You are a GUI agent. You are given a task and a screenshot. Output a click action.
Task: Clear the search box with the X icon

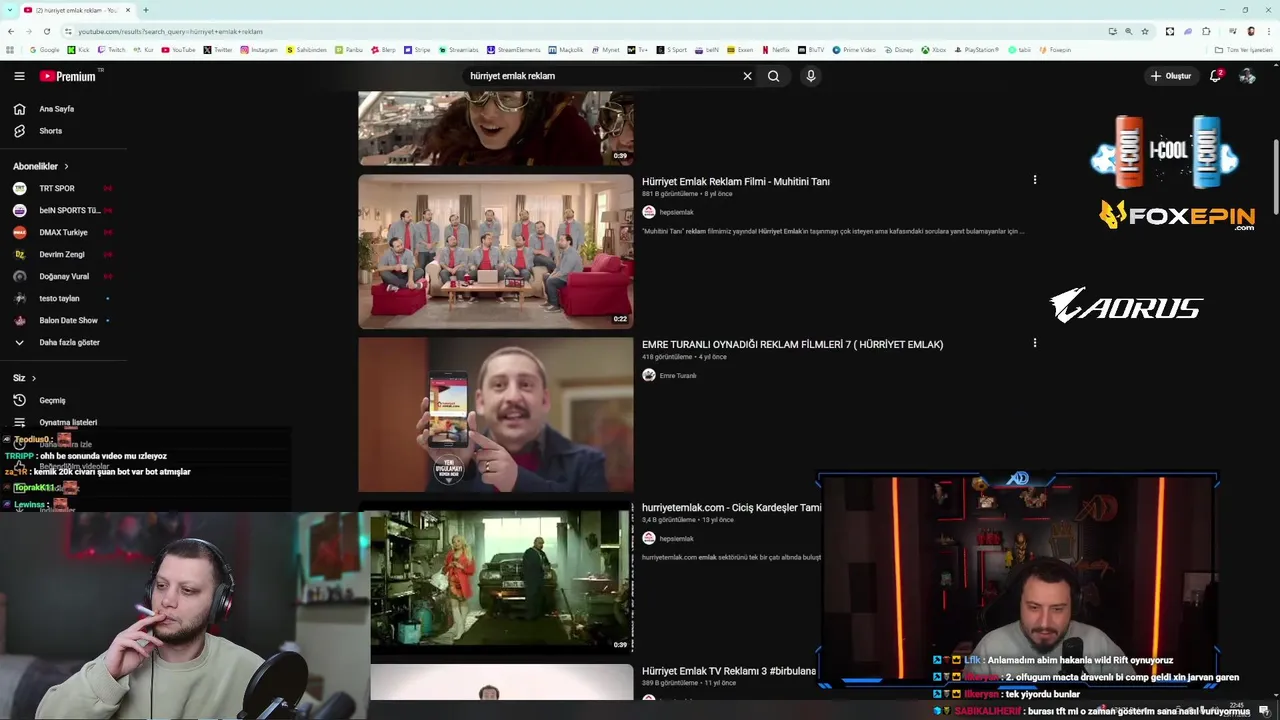[x=747, y=76]
